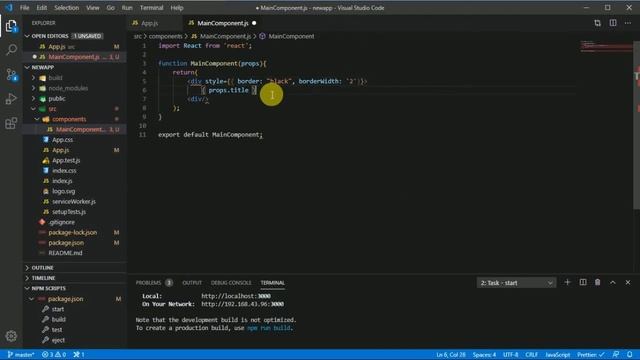Open the Selection menu
Screen dimensions: 640x360
pos(67,8)
